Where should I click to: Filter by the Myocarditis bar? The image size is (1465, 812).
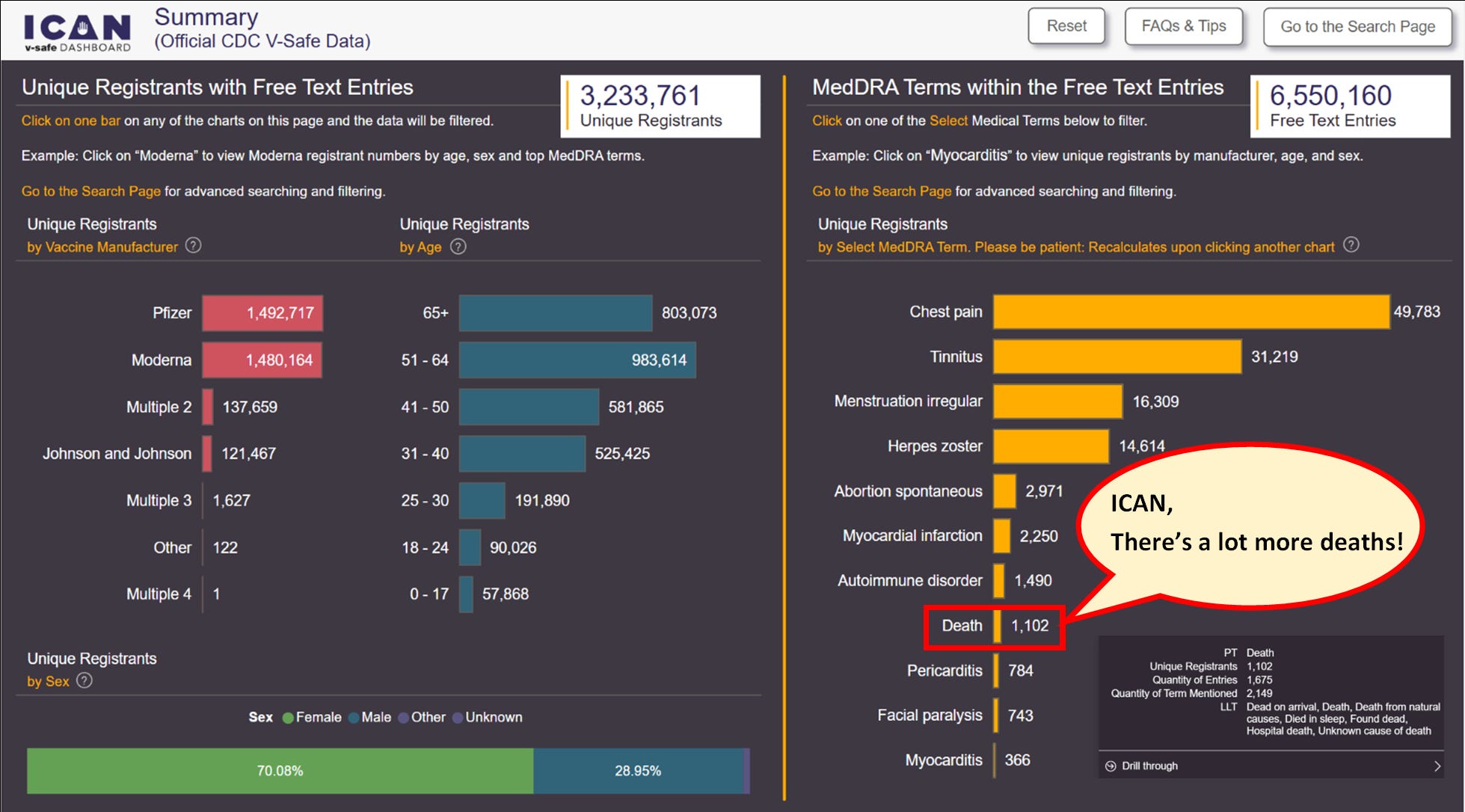(995, 760)
